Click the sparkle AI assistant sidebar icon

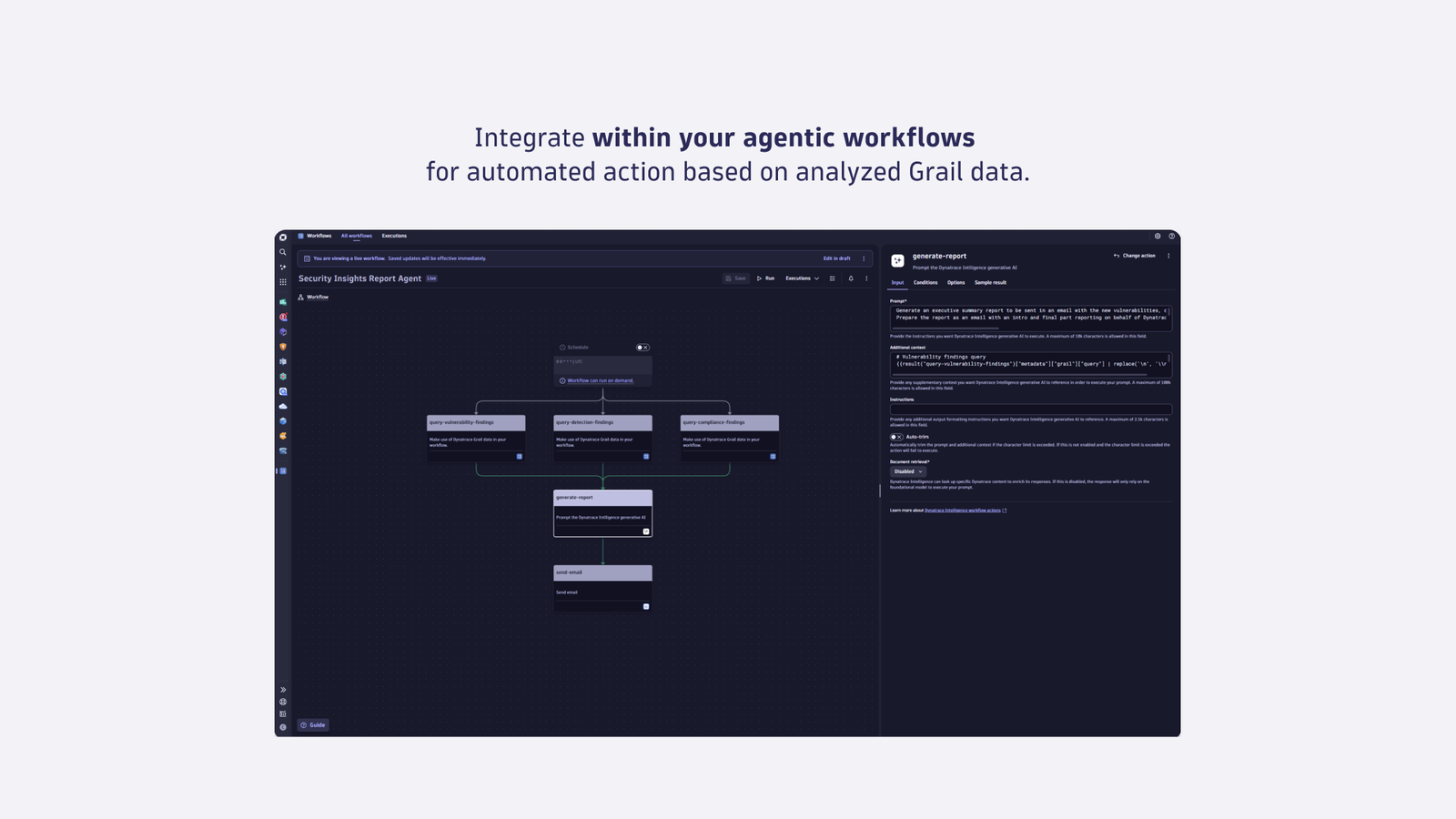click(x=283, y=268)
